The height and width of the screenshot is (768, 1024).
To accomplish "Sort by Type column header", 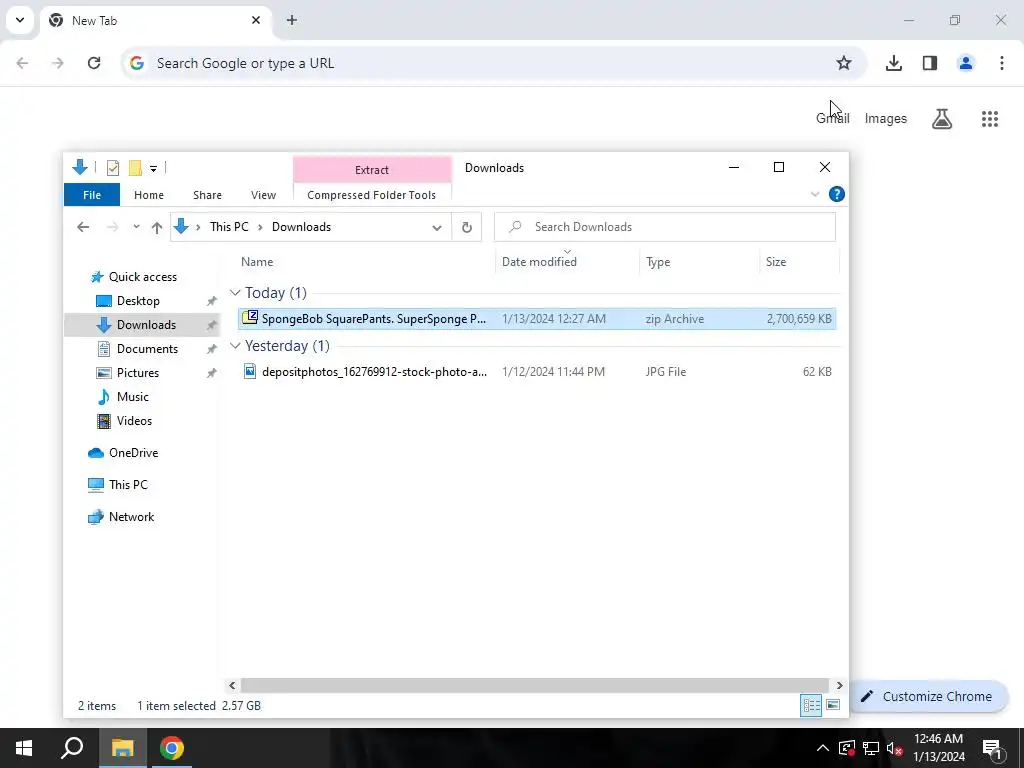I will coord(699,261).
